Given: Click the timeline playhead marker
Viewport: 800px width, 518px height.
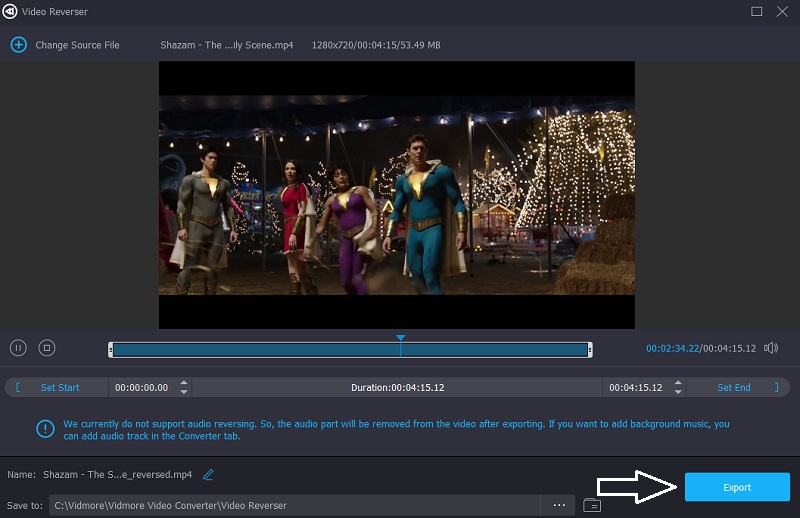Looking at the screenshot, I should [400, 339].
